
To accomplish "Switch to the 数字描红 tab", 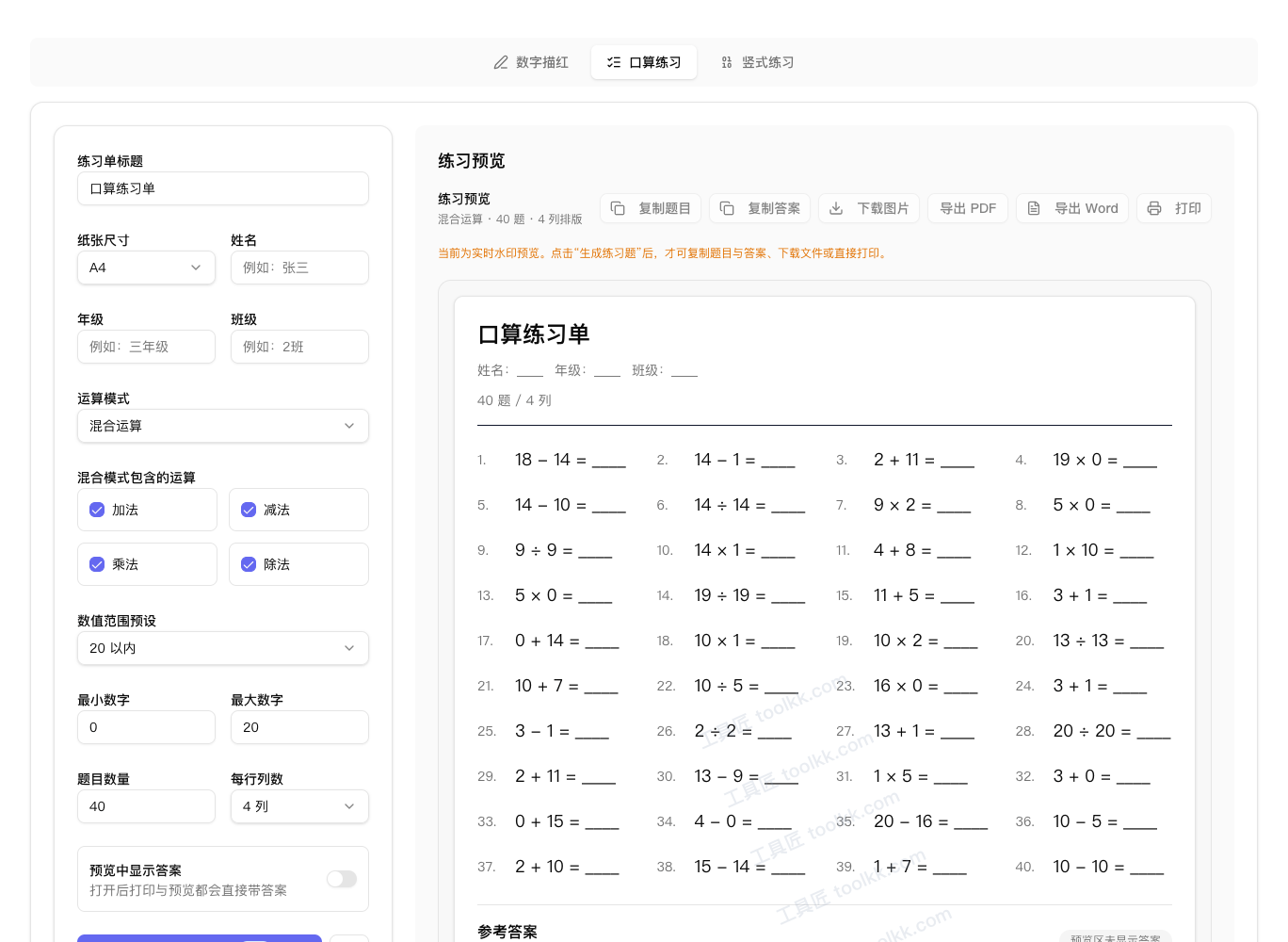I will (531, 62).
